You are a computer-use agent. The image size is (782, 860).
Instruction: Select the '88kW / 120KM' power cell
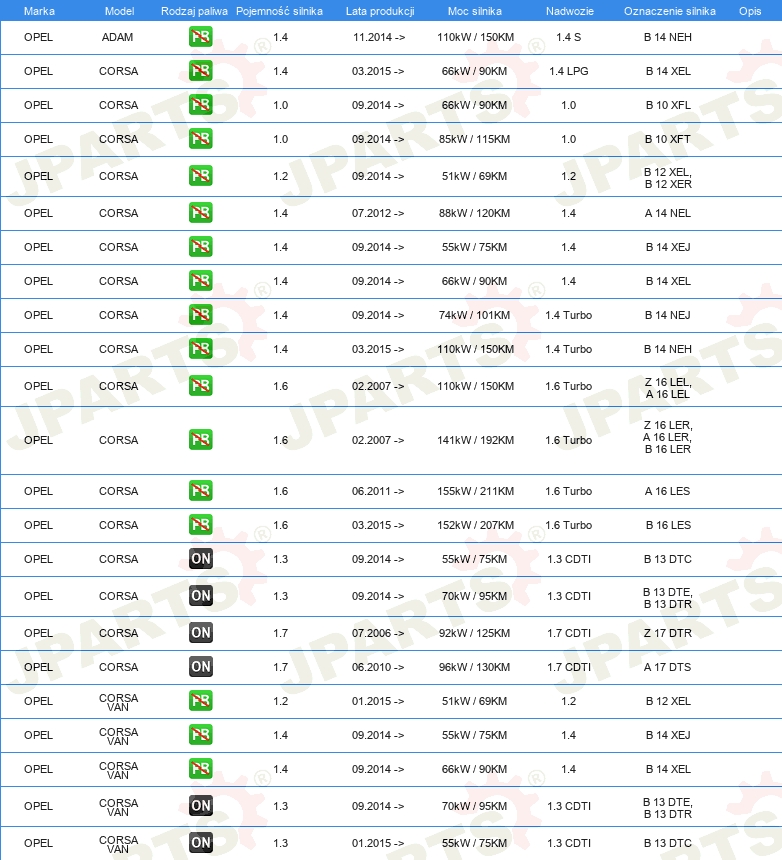click(474, 213)
